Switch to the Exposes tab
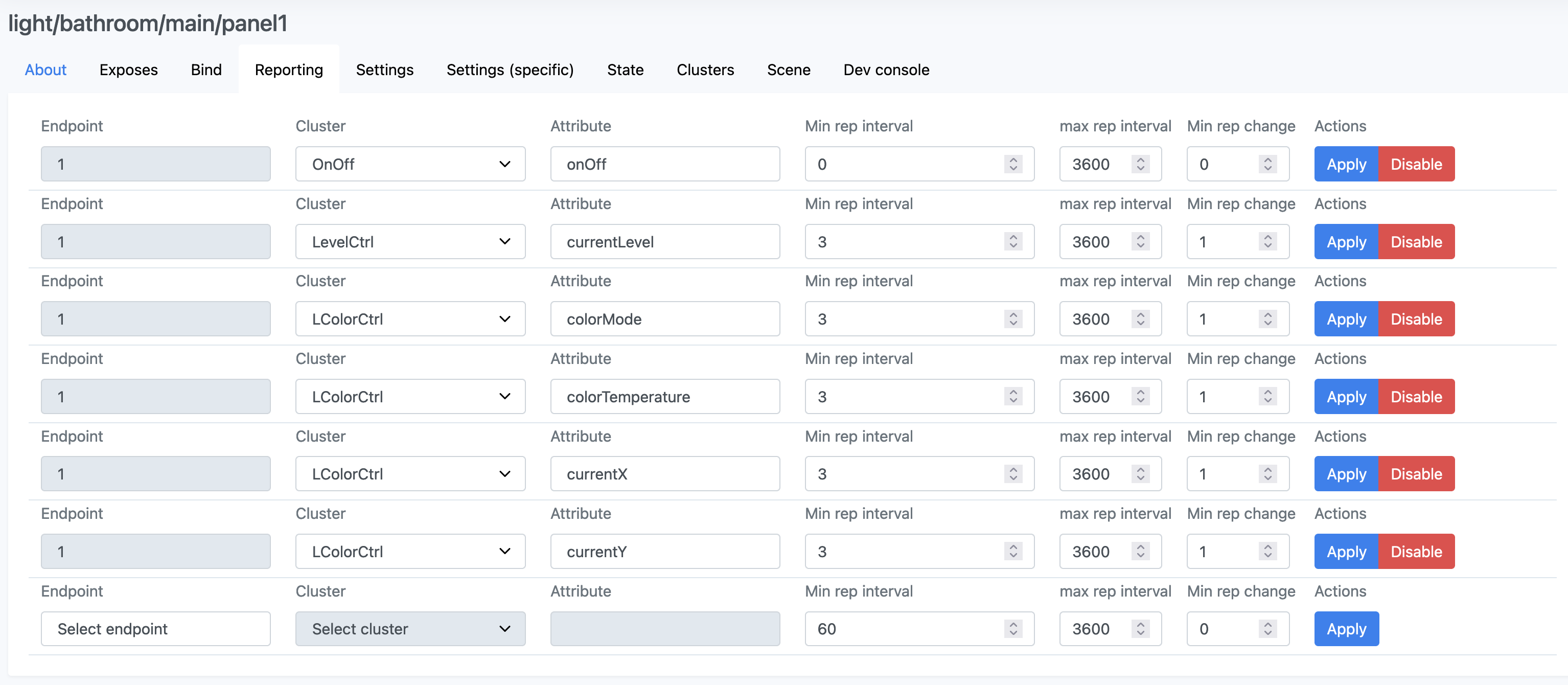The image size is (1568, 685). pos(128,70)
